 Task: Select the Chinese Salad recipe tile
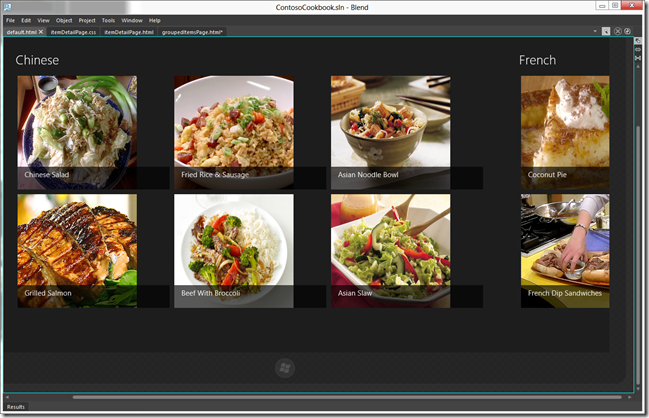click(77, 132)
